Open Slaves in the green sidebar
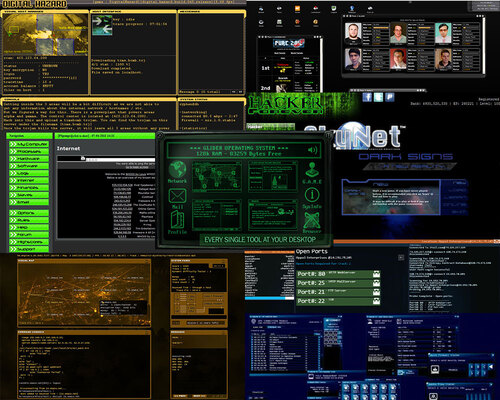This screenshot has width=500, height=400. [x=29, y=195]
